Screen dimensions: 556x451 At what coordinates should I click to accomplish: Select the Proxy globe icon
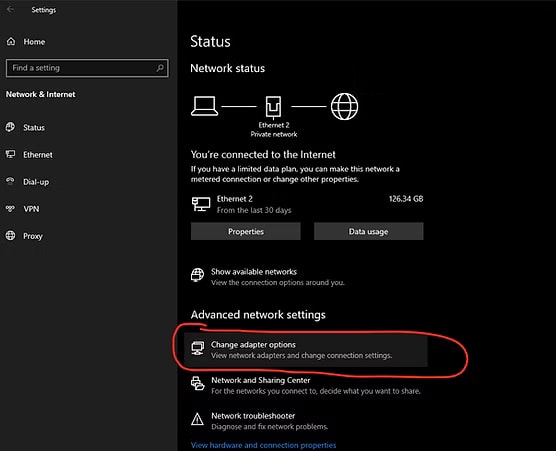(10, 235)
